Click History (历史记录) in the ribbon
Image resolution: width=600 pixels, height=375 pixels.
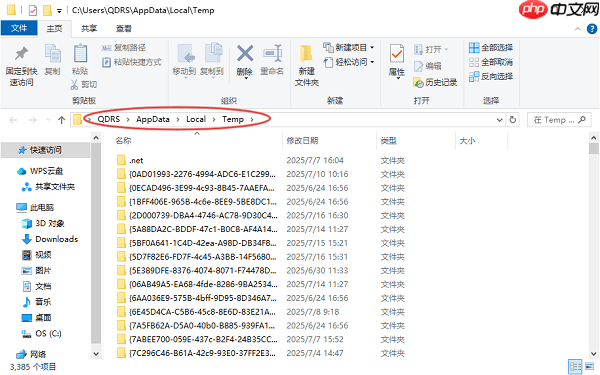(435, 82)
